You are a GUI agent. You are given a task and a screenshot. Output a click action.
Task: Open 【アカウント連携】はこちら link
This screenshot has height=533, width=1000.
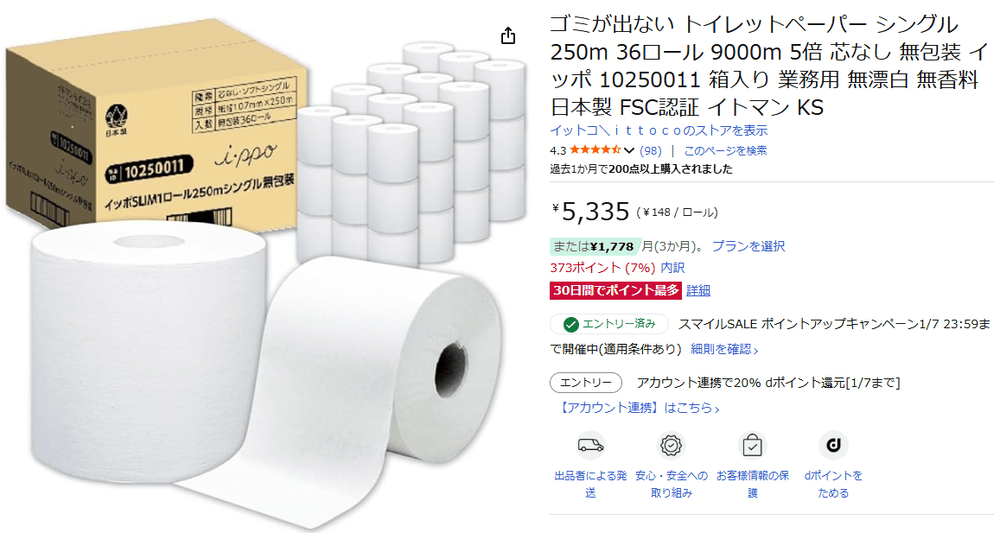[x=637, y=408]
